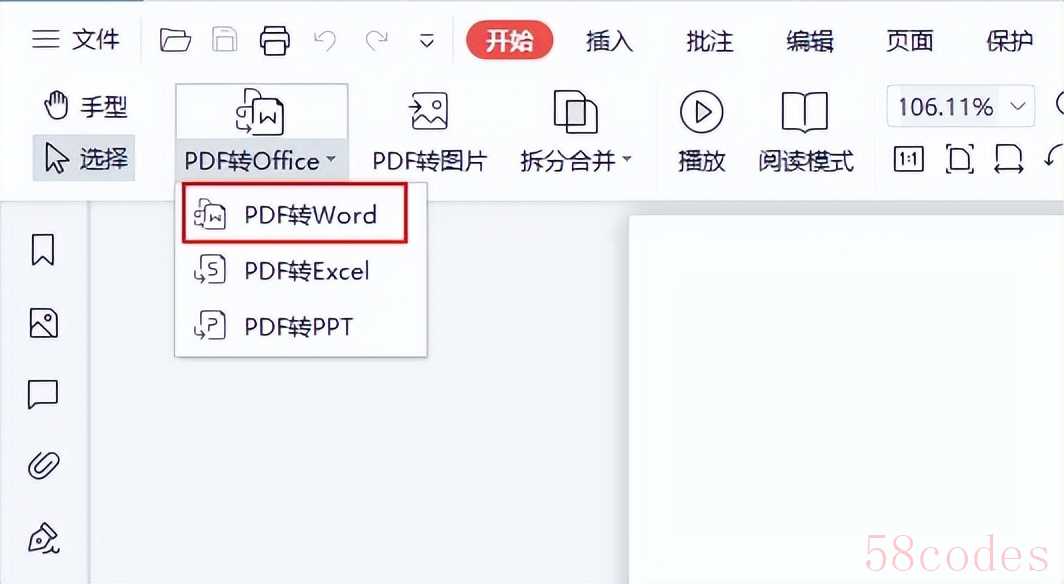1064x584 pixels.
Task: Open the 文件 menu
Action: pos(96,39)
